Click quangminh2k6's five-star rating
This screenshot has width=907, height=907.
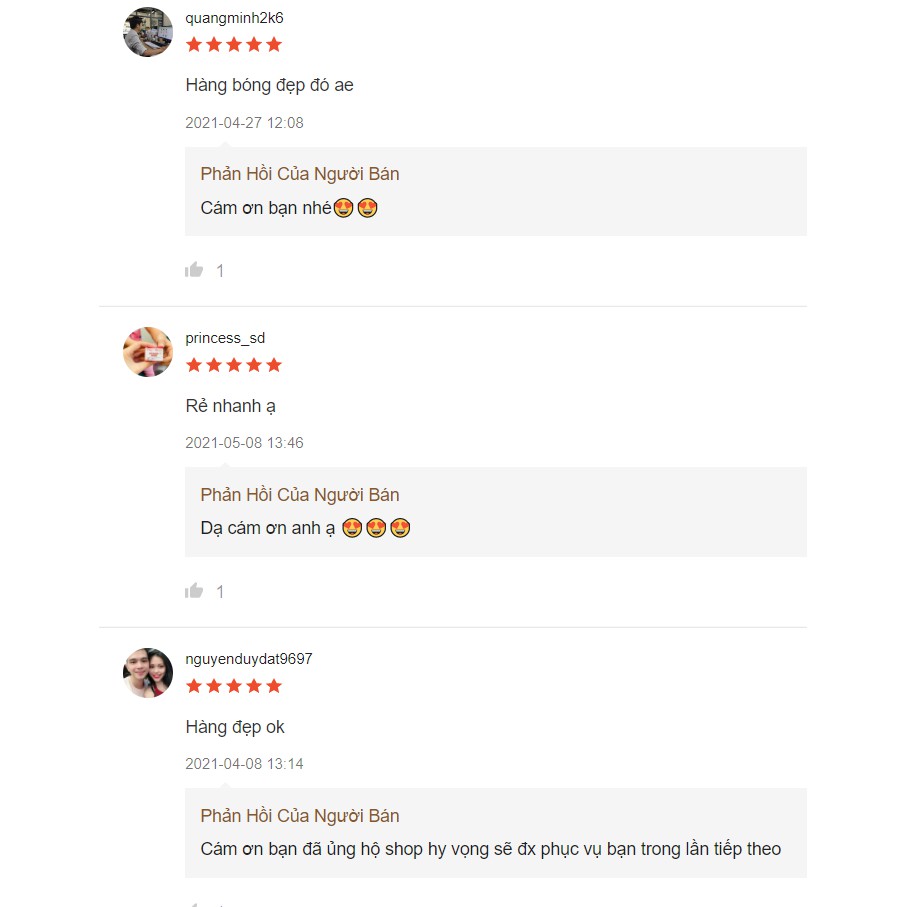(x=234, y=44)
